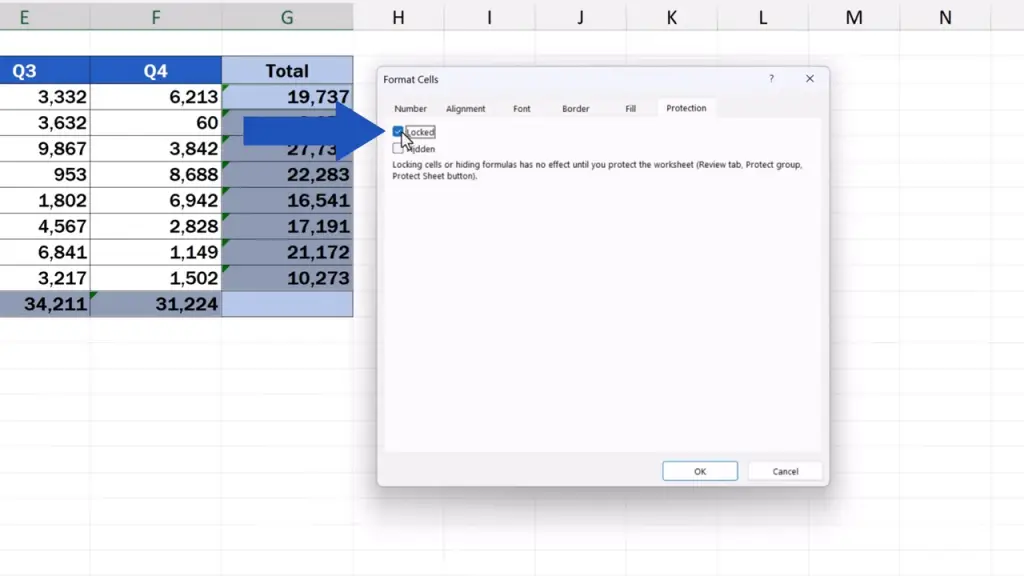
Task: Click the Total header cell
Action: tap(287, 71)
